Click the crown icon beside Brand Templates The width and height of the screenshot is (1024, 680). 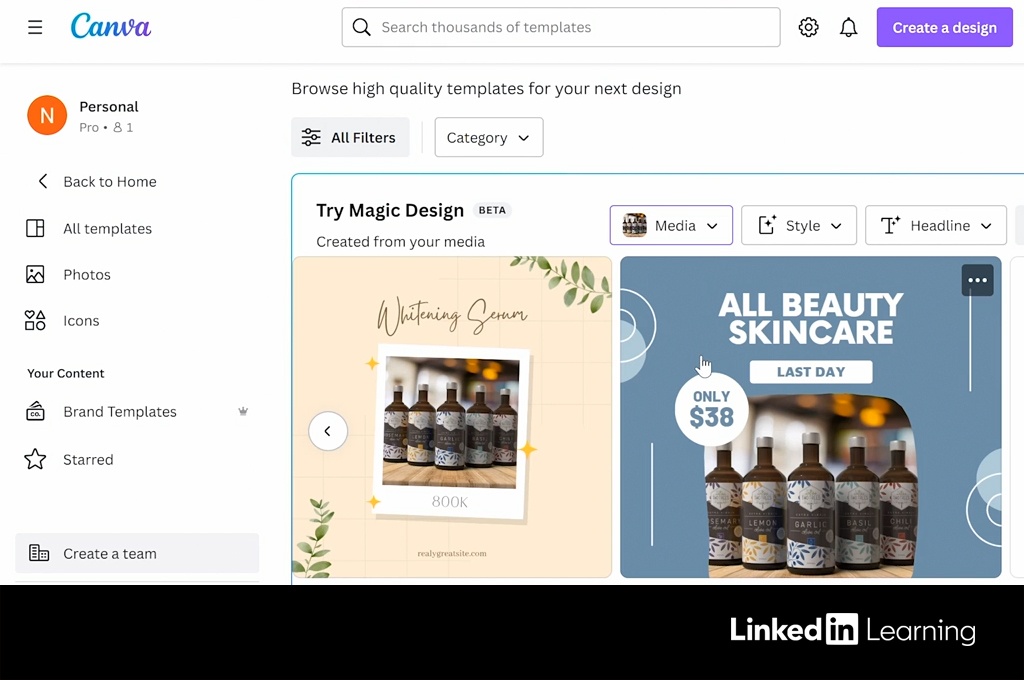pyautogui.click(x=243, y=411)
